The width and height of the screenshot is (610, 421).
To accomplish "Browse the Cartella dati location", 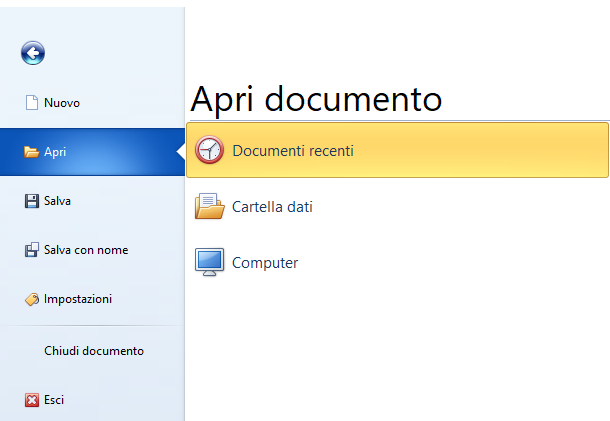I will (272, 207).
